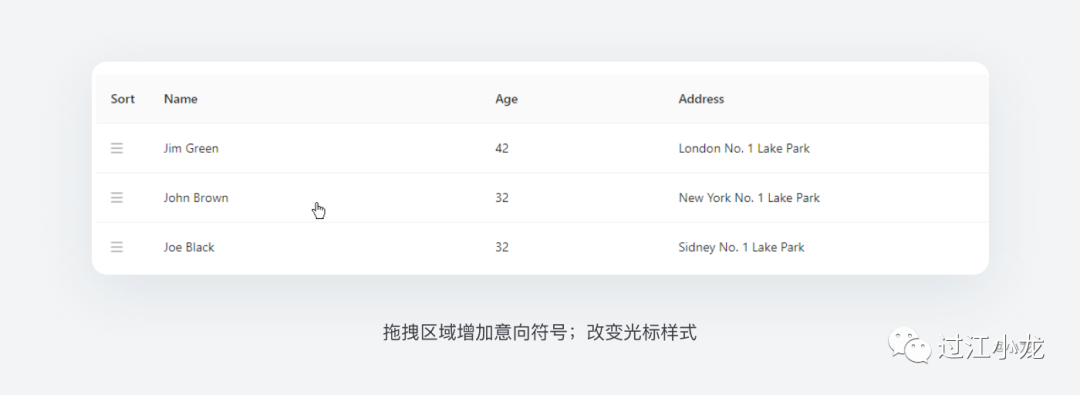Click Joe Black's age 32 cell
Screen dimensions: 1080x395
tap(501, 247)
